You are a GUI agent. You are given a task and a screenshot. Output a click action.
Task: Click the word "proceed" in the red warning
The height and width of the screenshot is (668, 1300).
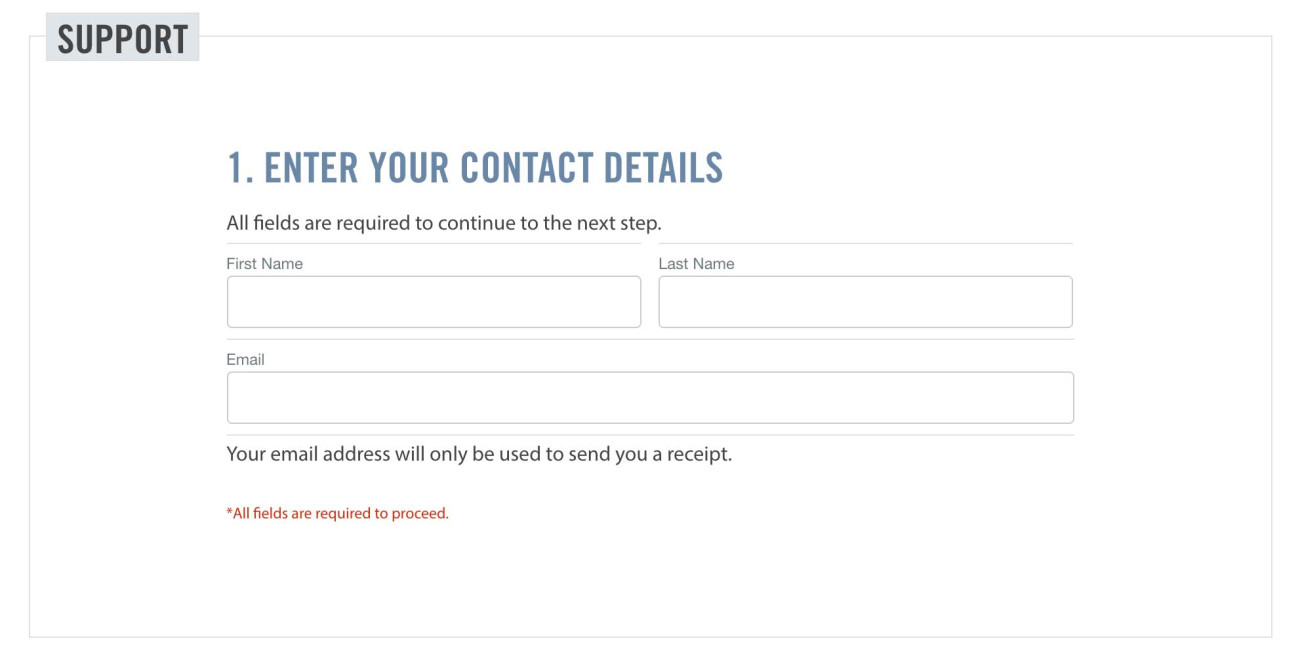422,514
